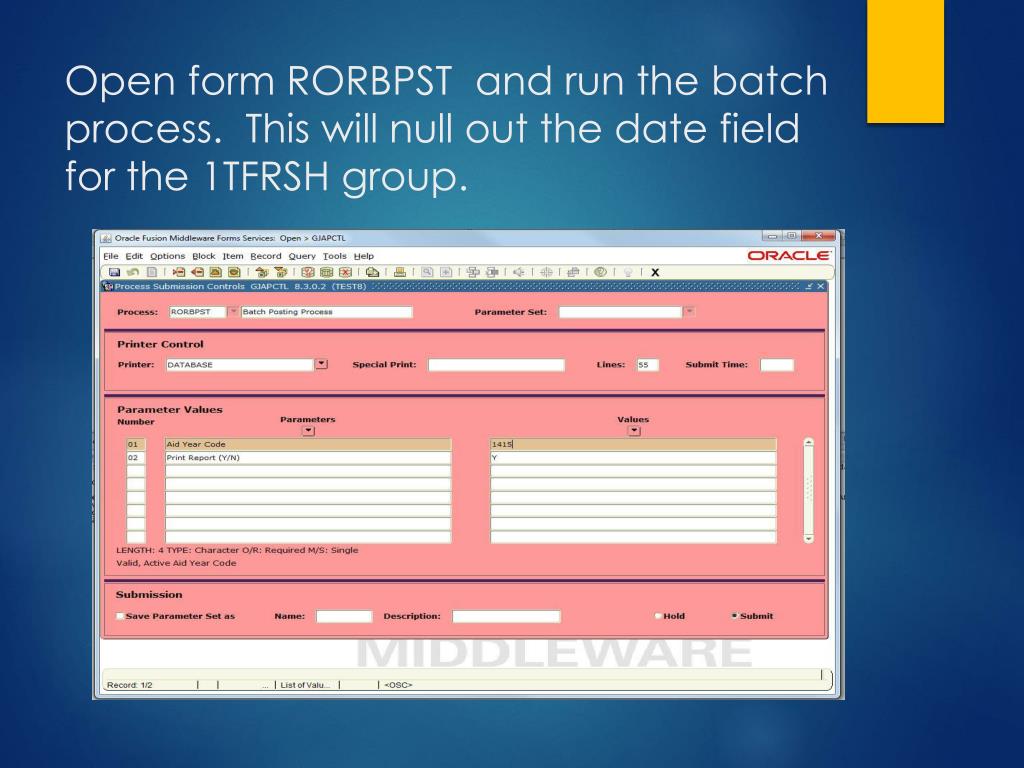Viewport: 1024px width, 768px height.
Task: Open the Parameter Set dropdown arrow
Action: click(689, 312)
